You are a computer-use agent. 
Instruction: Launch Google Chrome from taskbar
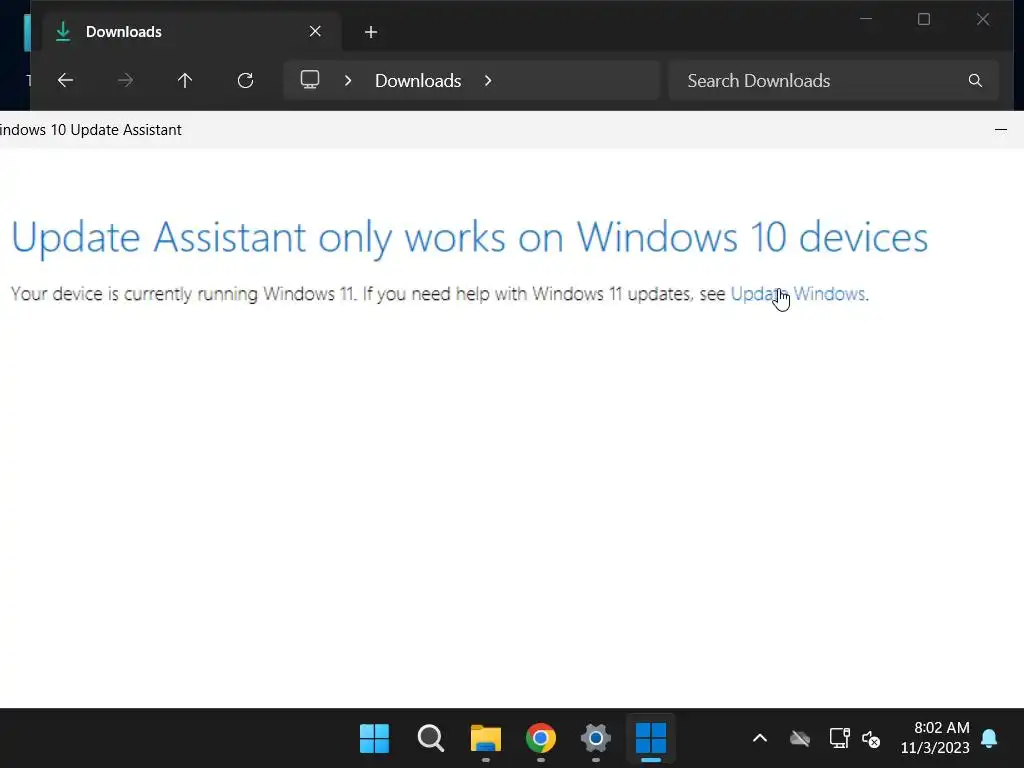pos(541,739)
